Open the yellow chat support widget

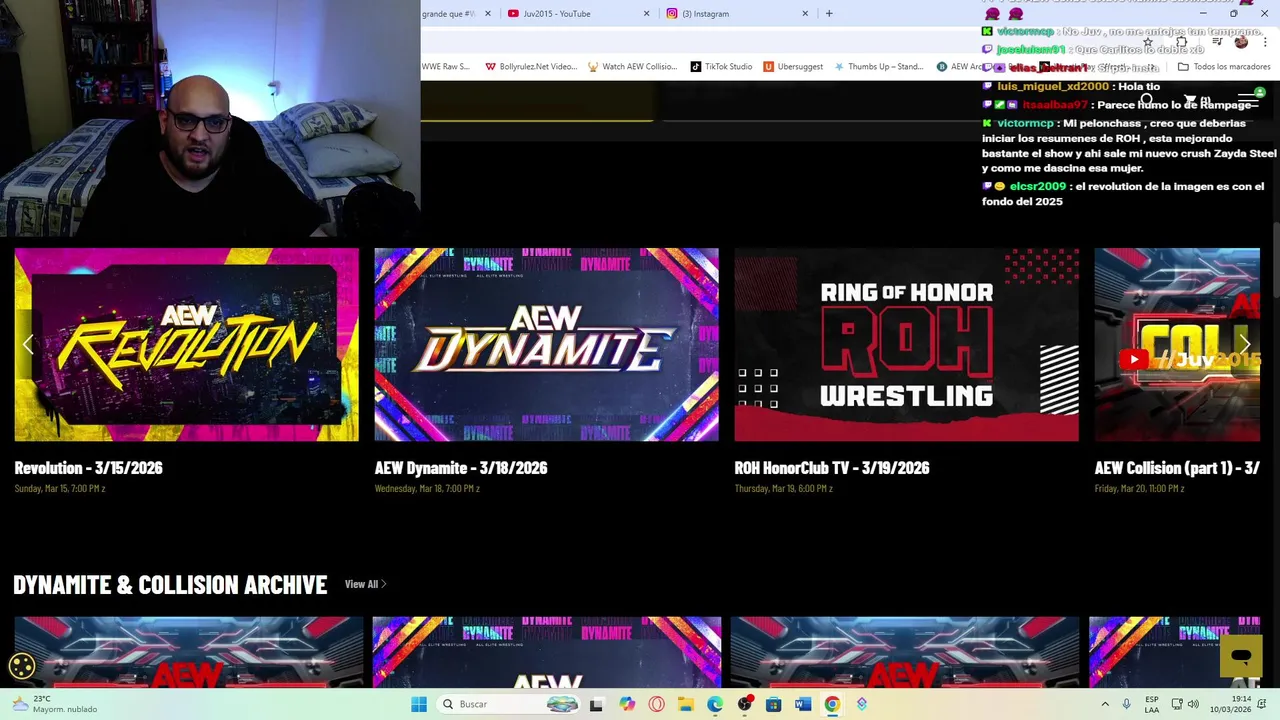[x=1241, y=656]
